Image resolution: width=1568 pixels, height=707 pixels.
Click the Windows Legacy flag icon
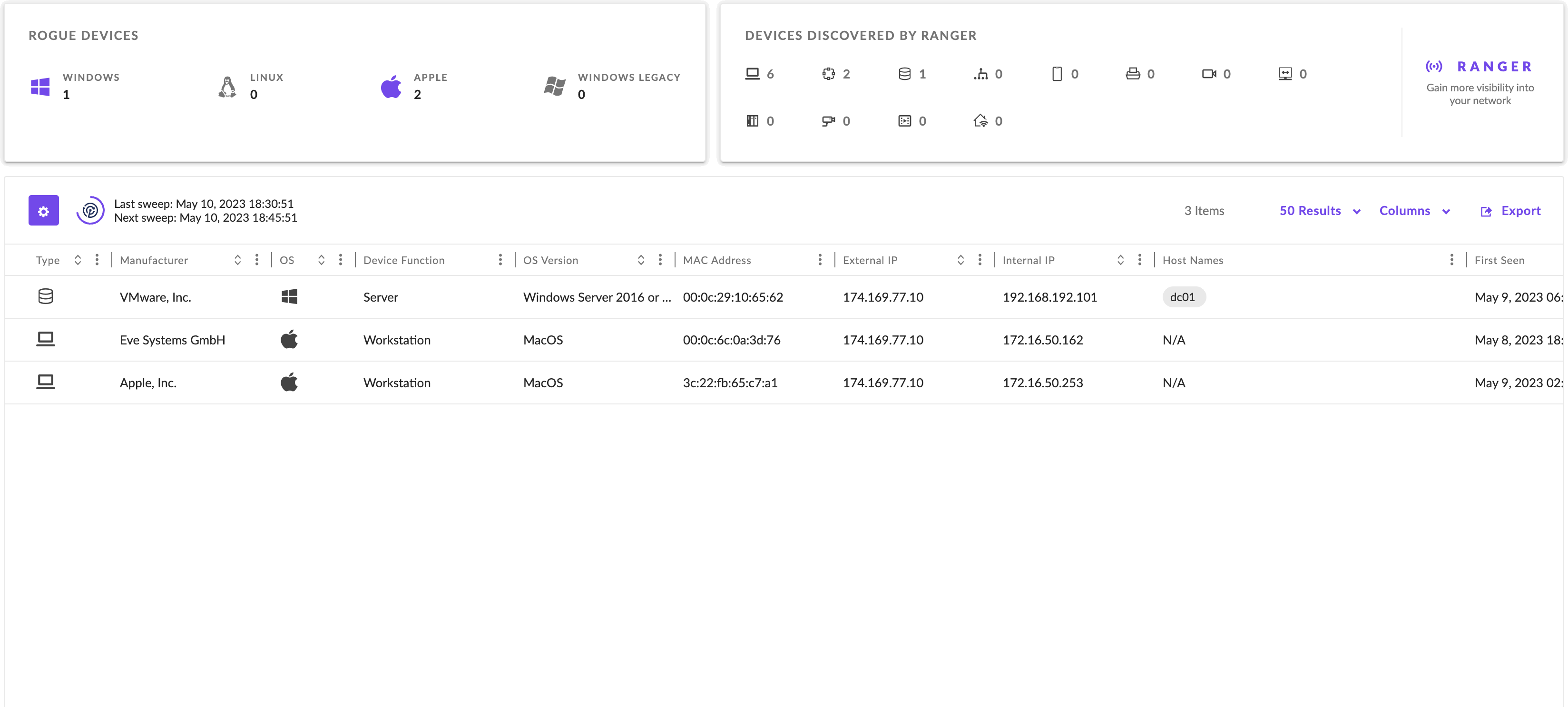click(x=555, y=87)
